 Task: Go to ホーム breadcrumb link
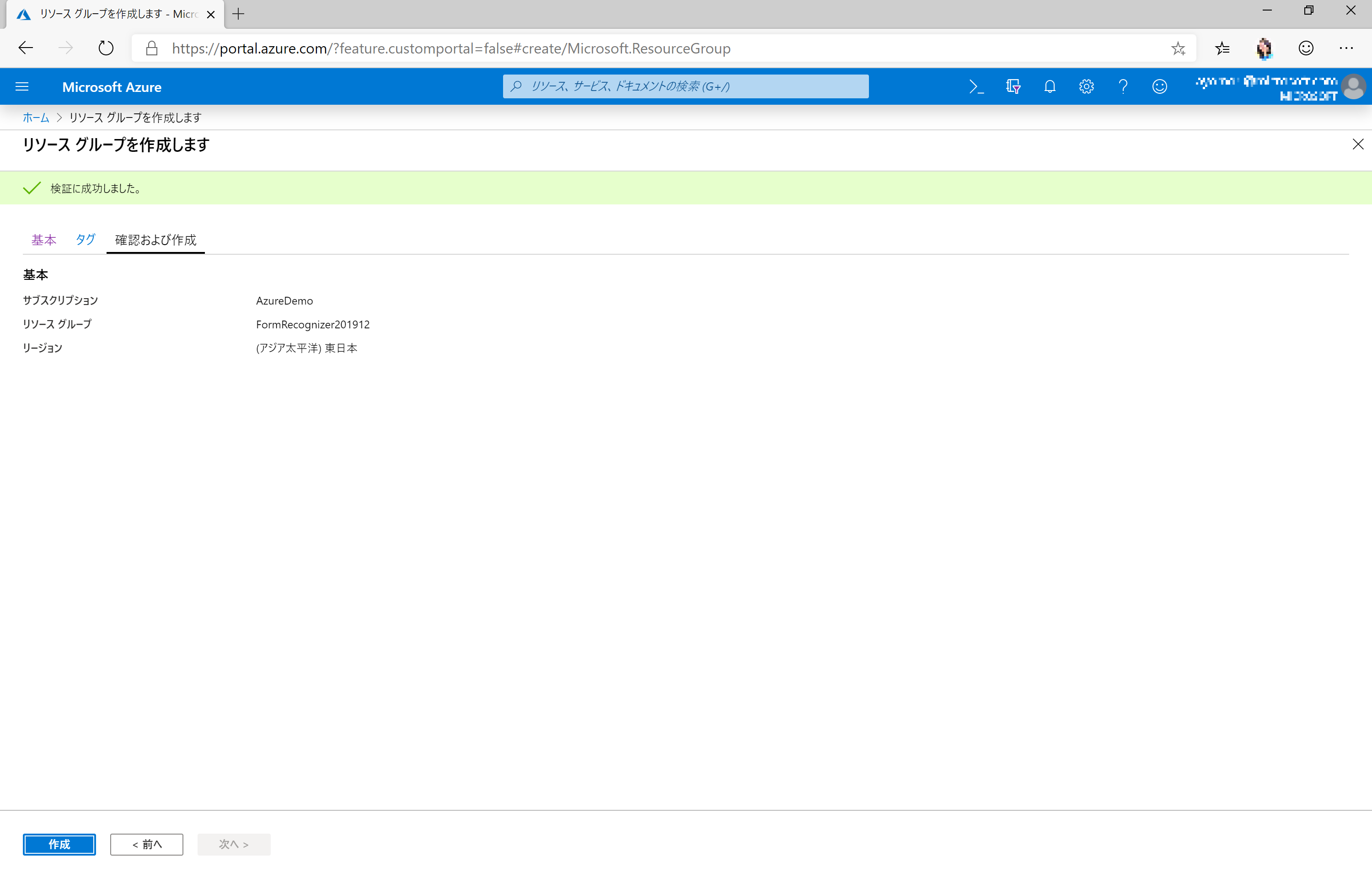click(35, 118)
